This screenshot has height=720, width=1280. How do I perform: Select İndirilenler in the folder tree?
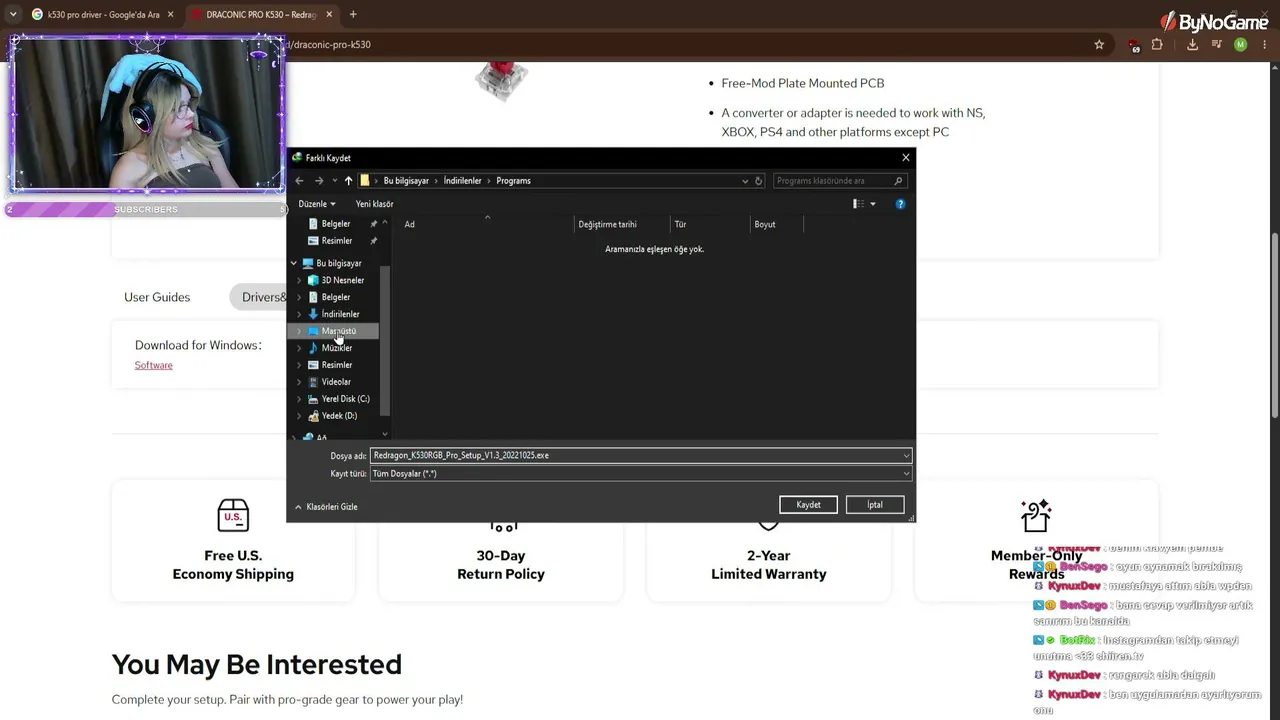click(x=340, y=314)
